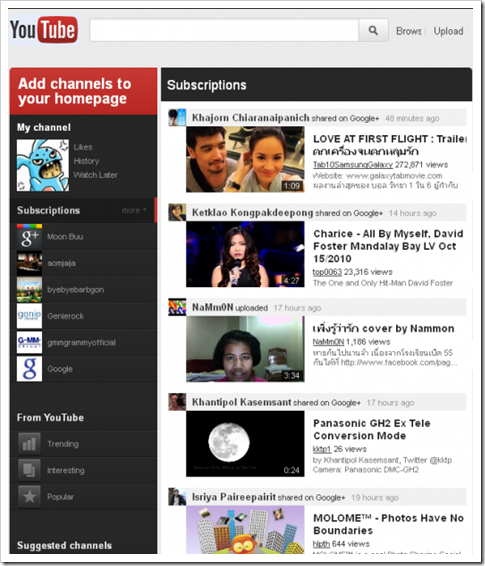Viewport: 485px width, 566px height.
Task: Click the 48 minutes ago timestamp
Action: pyautogui.click(x=412, y=118)
